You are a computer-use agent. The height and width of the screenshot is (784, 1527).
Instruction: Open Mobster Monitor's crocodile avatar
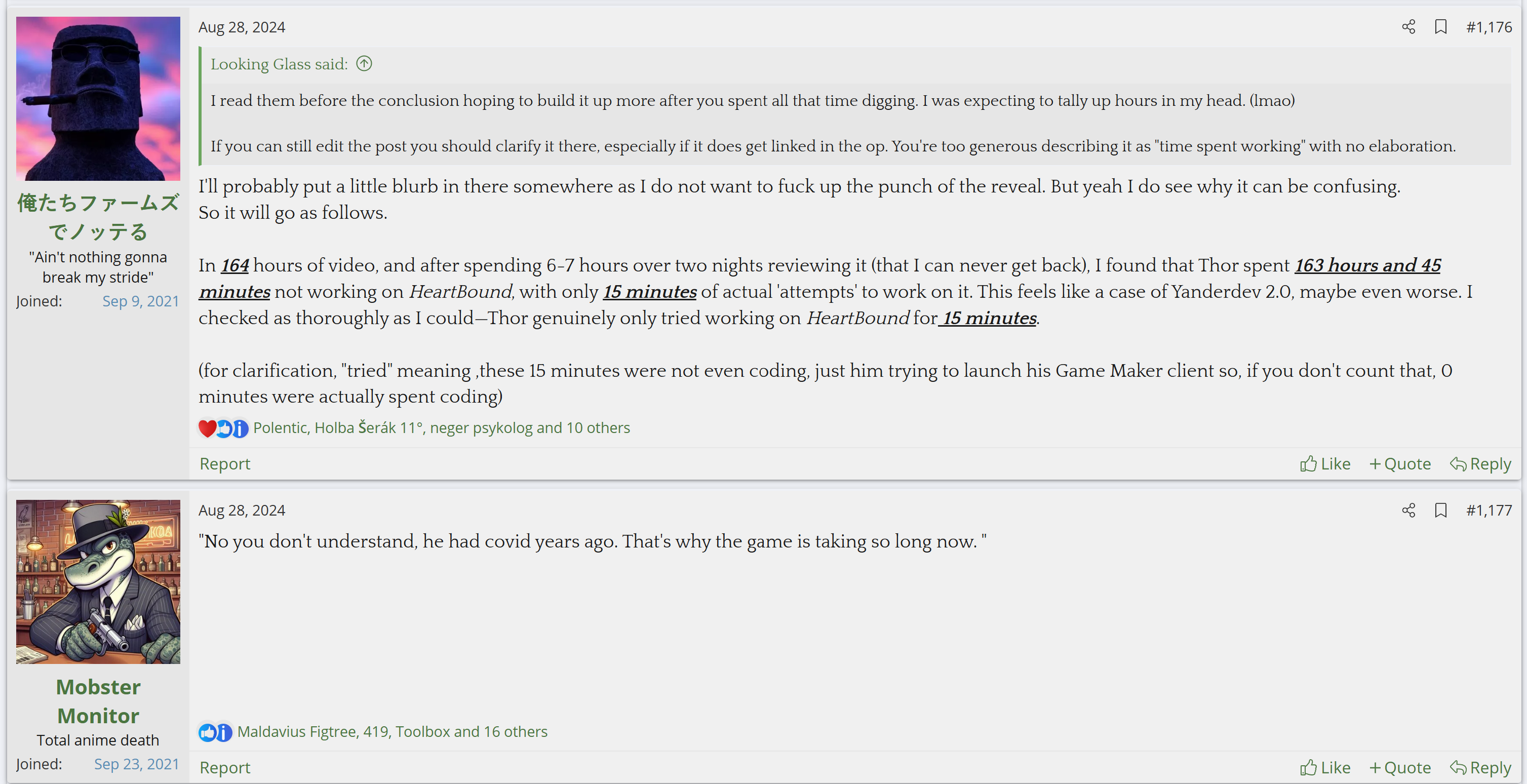(x=98, y=581)
